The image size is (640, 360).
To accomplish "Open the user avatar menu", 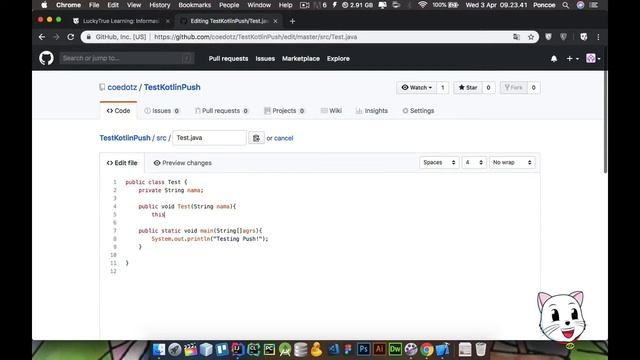I will tap(593, 58).
